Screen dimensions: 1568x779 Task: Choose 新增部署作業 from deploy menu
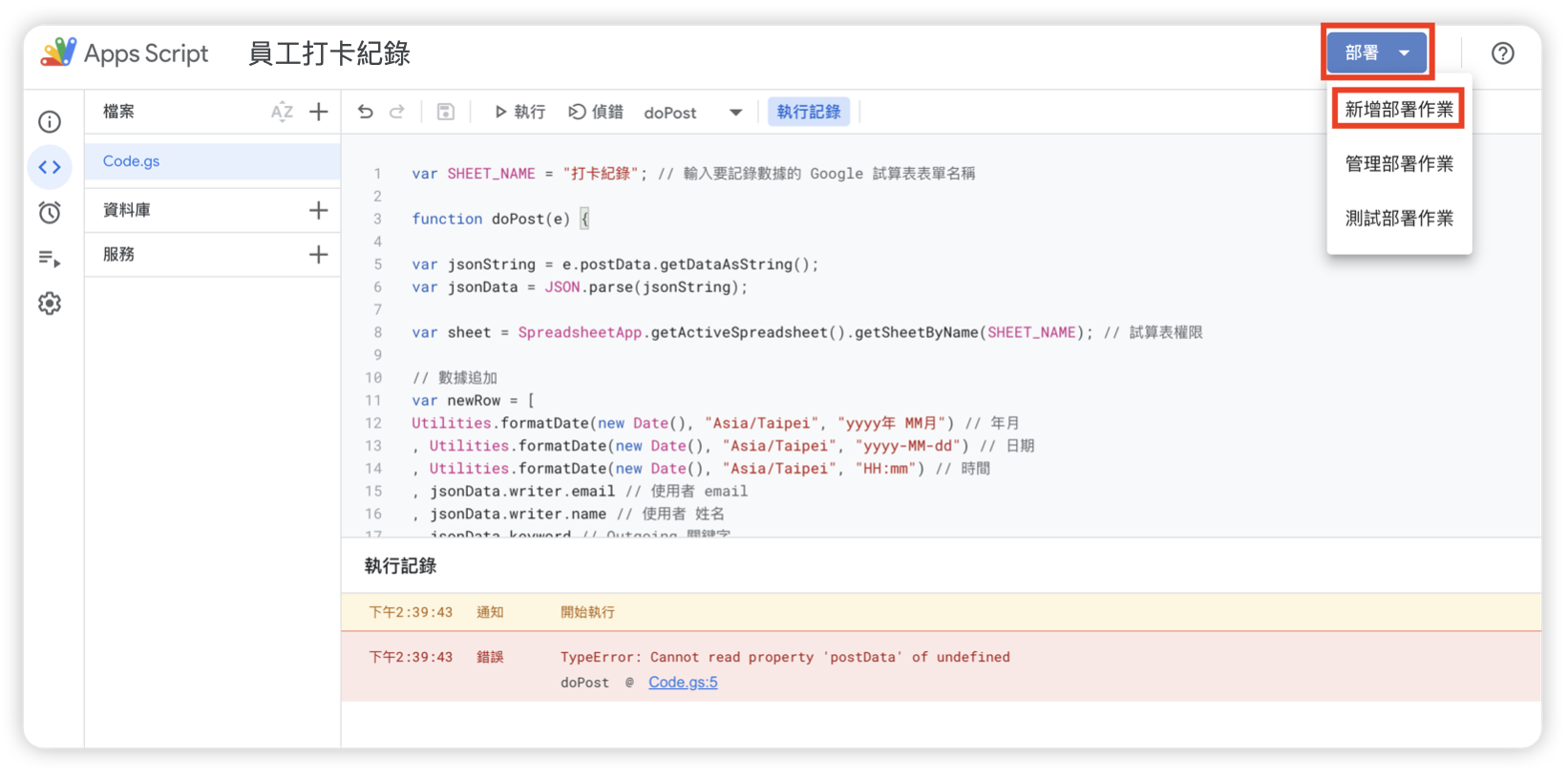point(1399,110)
